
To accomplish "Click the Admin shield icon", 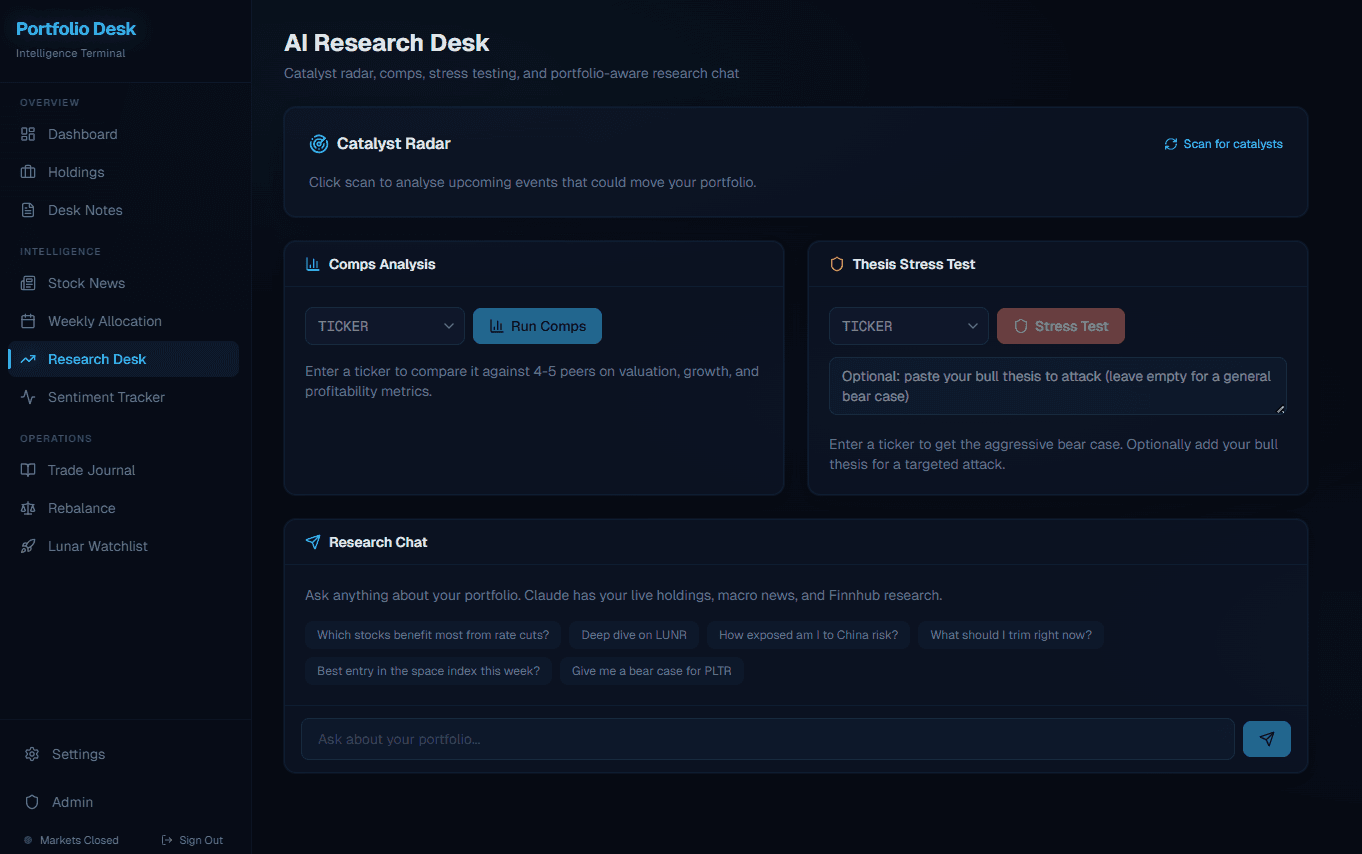I will point(32,802).
